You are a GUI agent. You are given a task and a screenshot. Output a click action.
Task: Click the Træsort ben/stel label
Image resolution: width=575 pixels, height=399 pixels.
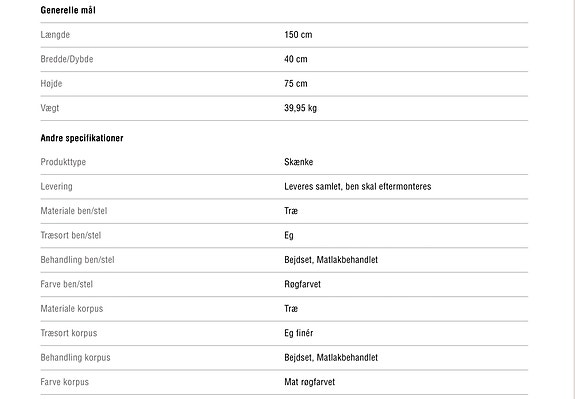[71, 235]
